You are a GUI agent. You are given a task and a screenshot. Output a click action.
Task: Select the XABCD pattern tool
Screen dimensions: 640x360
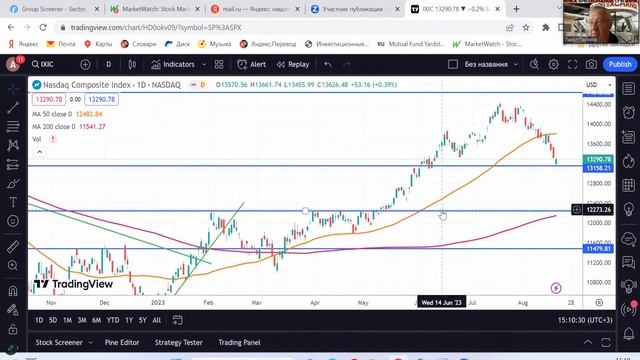[x=13, y=145]
